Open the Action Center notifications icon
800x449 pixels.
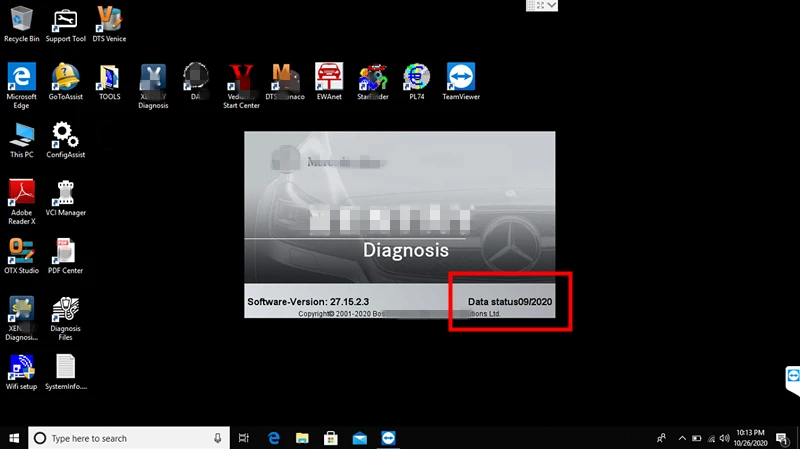click(x=782, y=438)
